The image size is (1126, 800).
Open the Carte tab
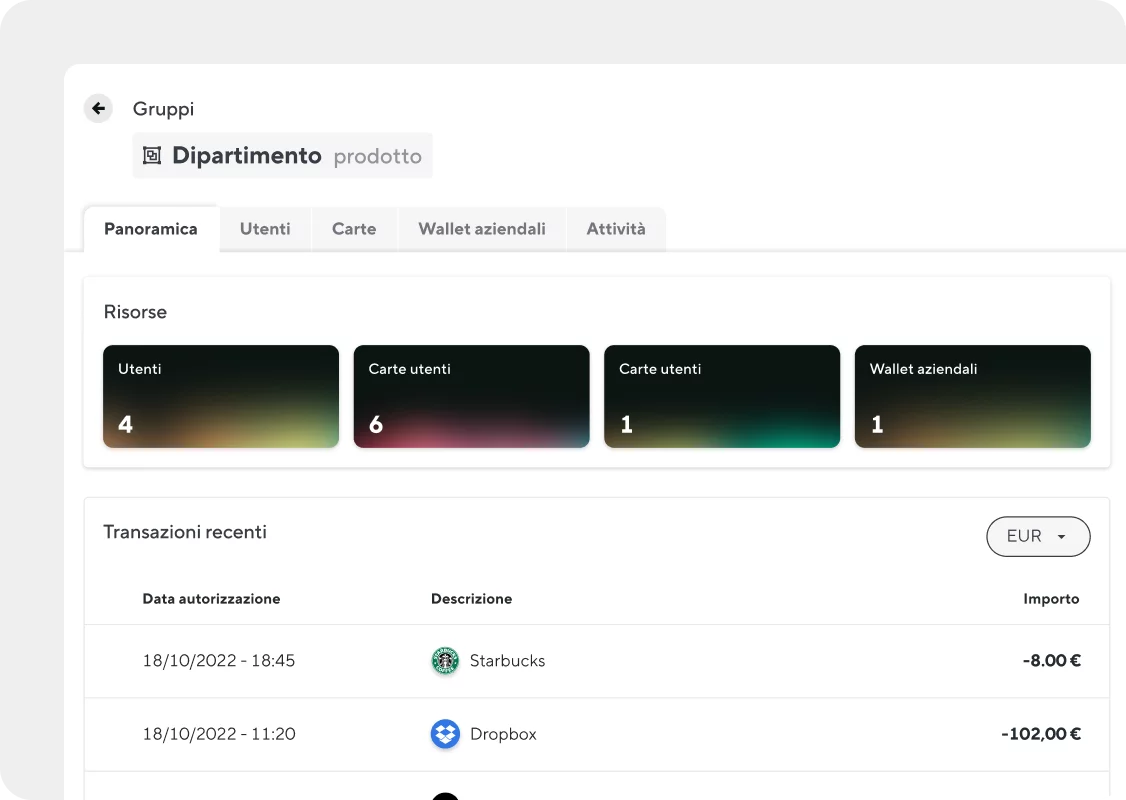pos(354,229)
